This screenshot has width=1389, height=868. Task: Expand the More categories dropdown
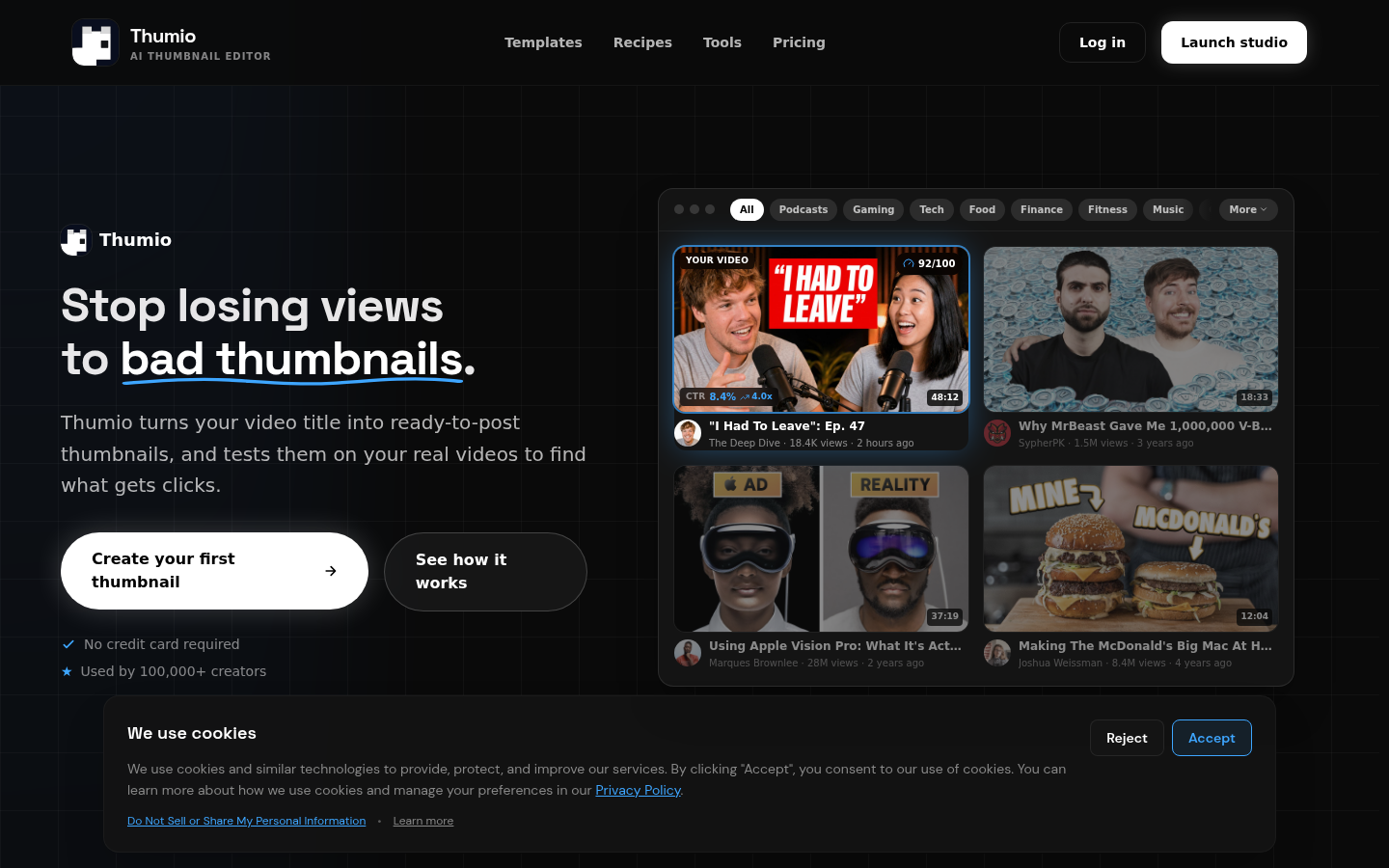[1248, 209]
